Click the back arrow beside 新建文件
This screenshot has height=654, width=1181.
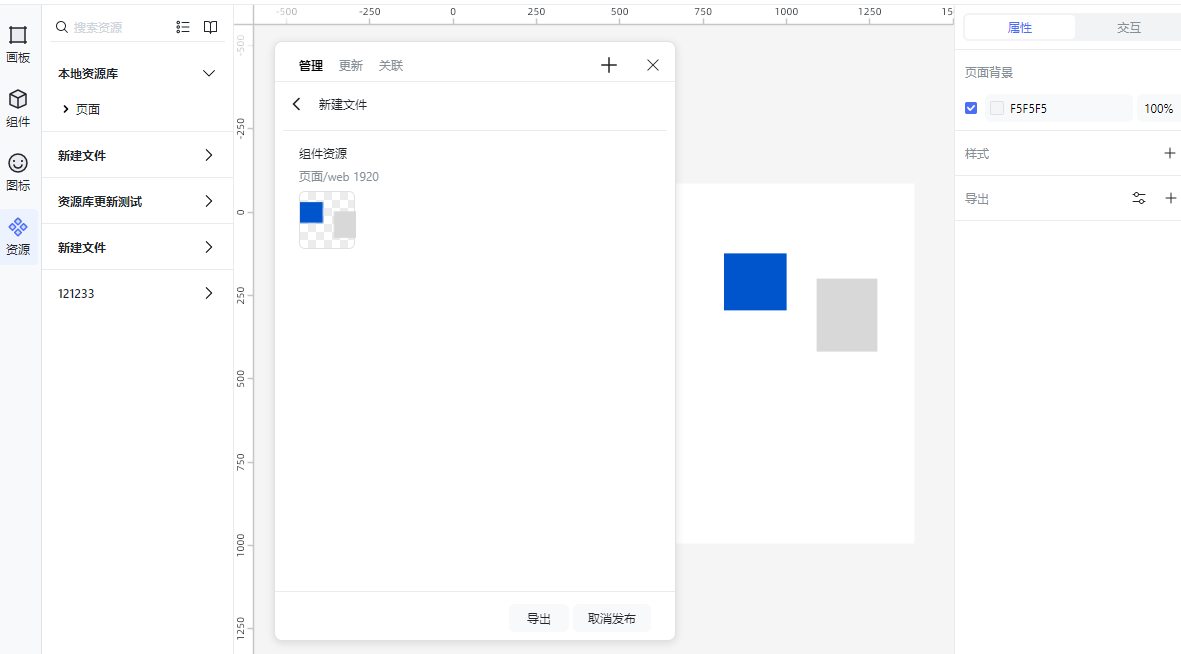pos(296,104)
